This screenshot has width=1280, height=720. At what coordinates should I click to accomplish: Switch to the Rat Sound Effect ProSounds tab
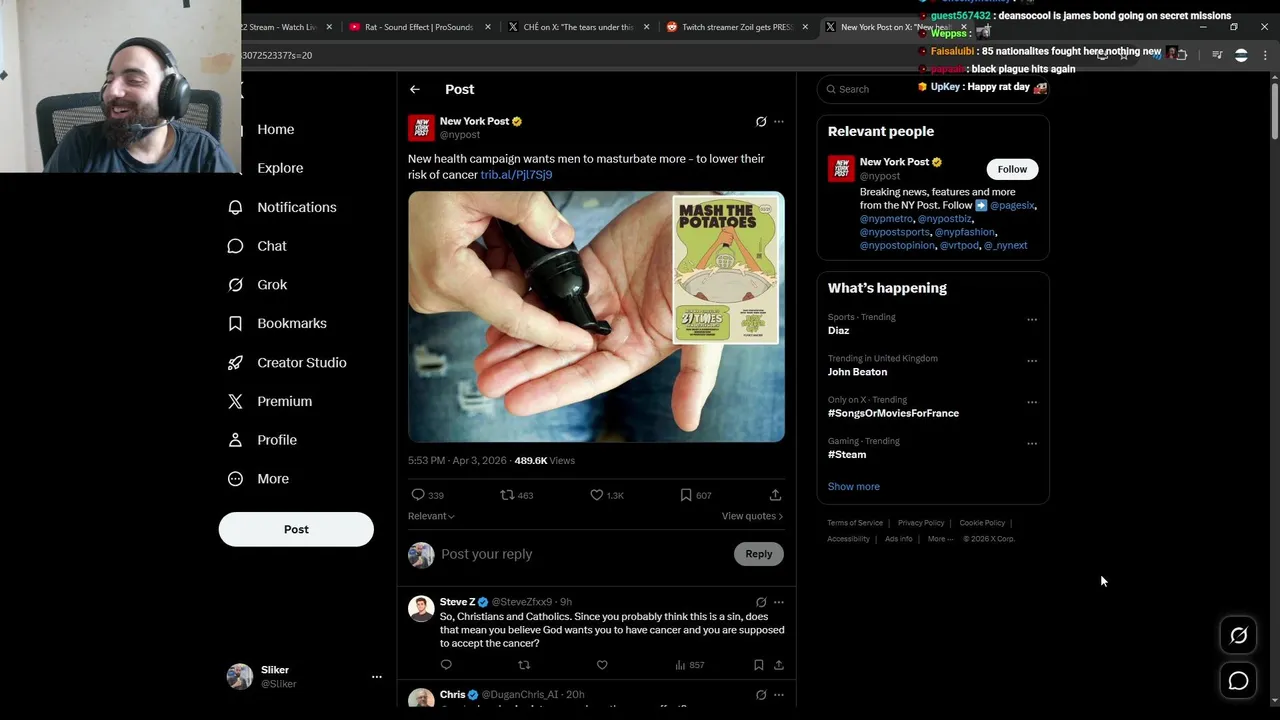(x=418, y=27)
